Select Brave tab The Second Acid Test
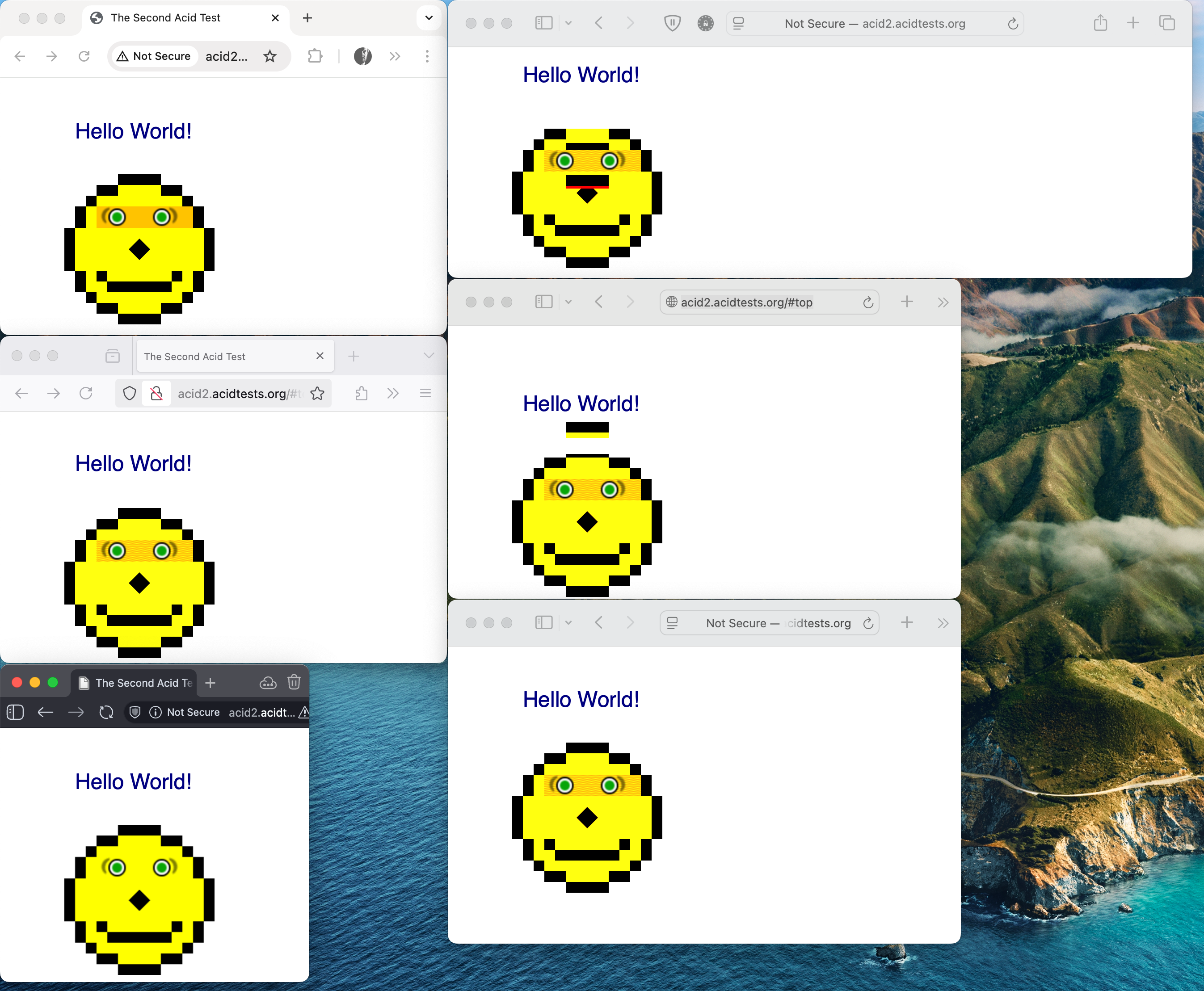 pyautogui.click(x=134, y=683)
